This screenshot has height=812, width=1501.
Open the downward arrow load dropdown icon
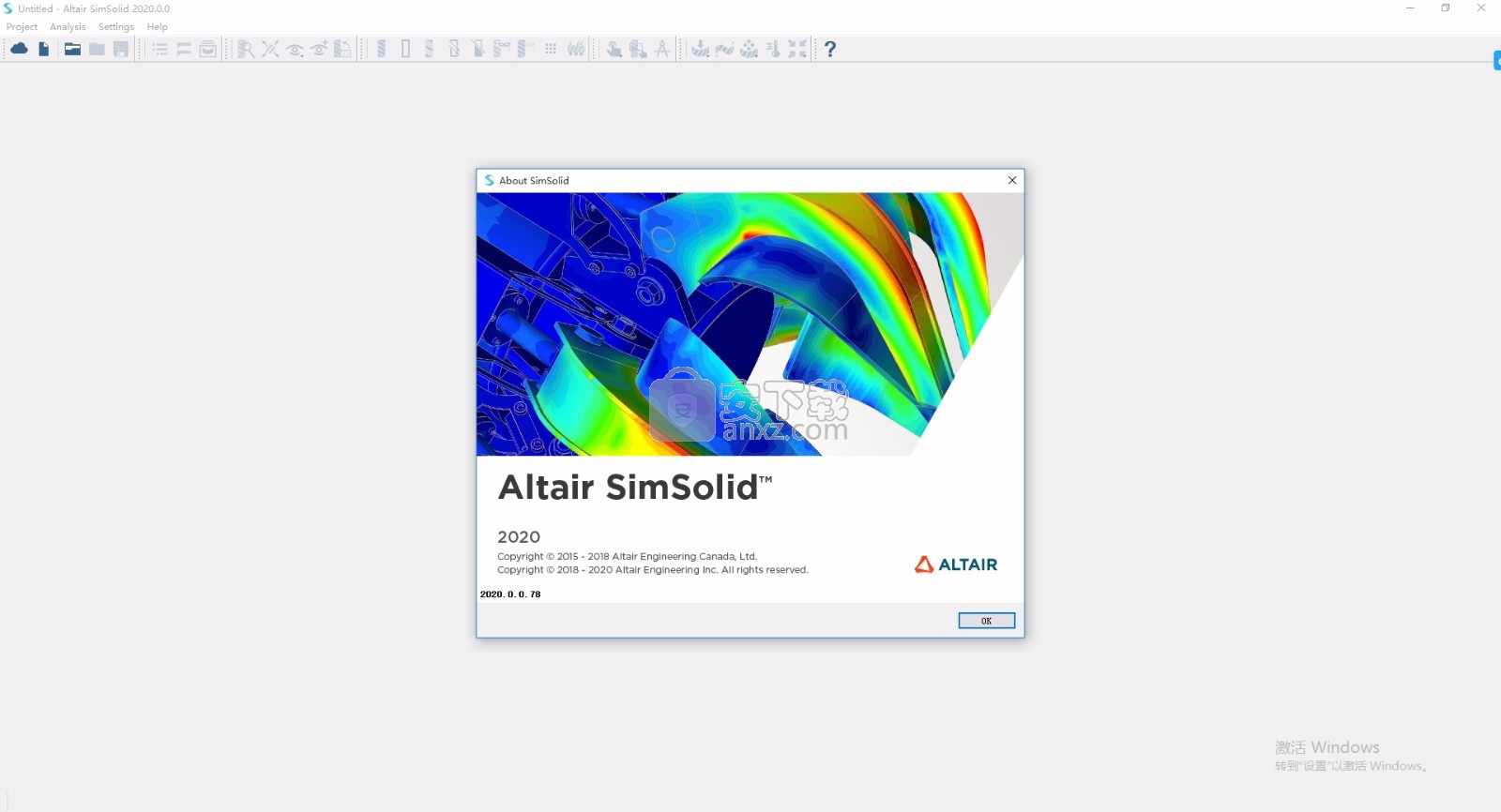(700, 49)
